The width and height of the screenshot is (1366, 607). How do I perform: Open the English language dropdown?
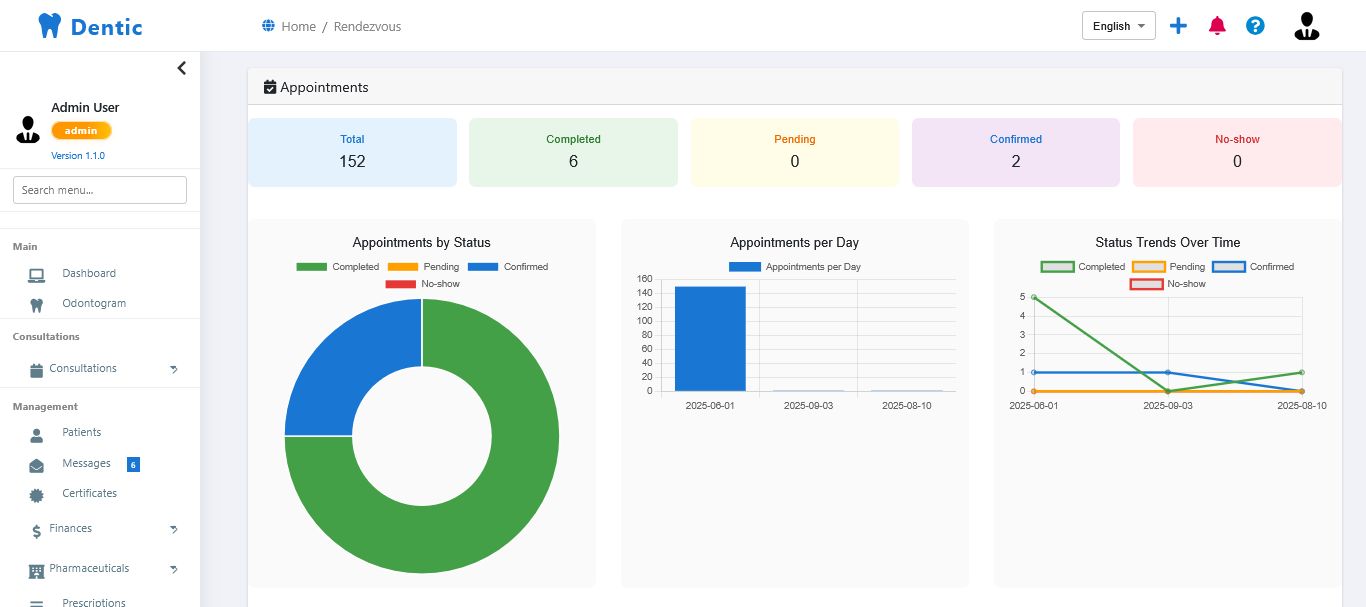[1118, 26]
